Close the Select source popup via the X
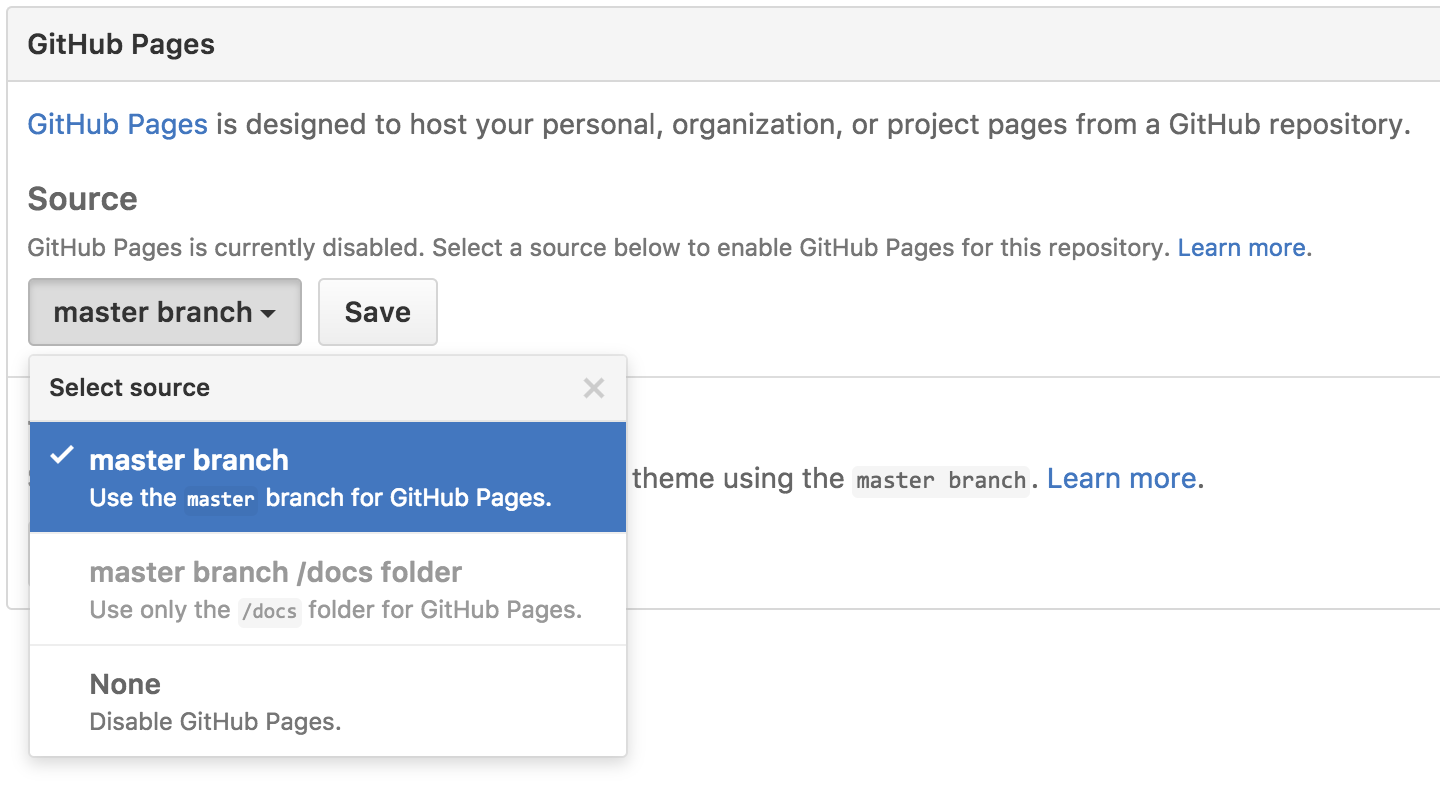This screenshot has width=1440, height=790. [x=594, y=388]
